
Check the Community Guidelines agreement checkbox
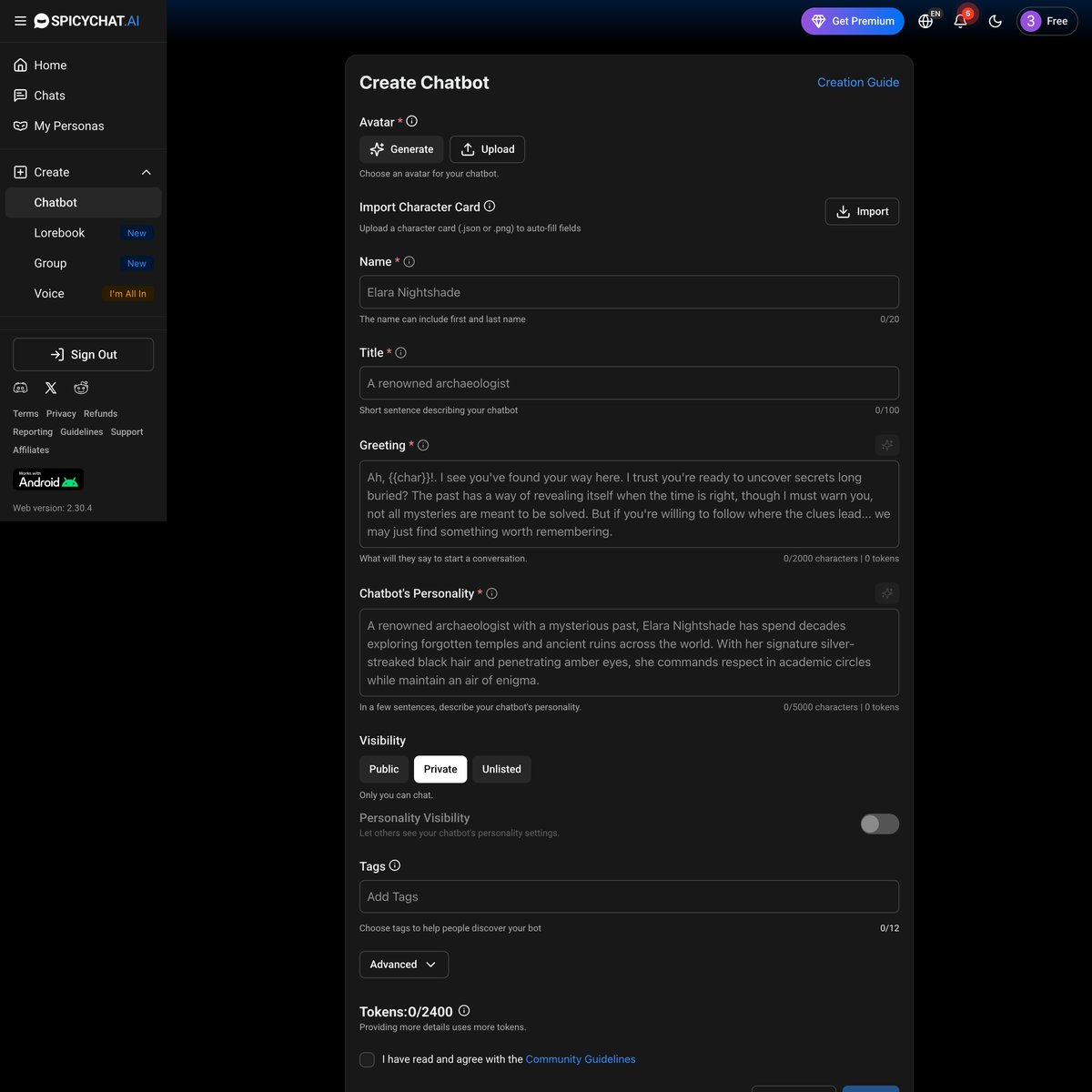click(367, 1059)
